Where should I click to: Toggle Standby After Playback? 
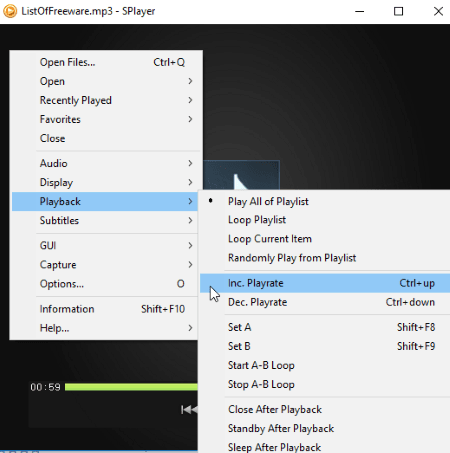click(x=325, y=428)
